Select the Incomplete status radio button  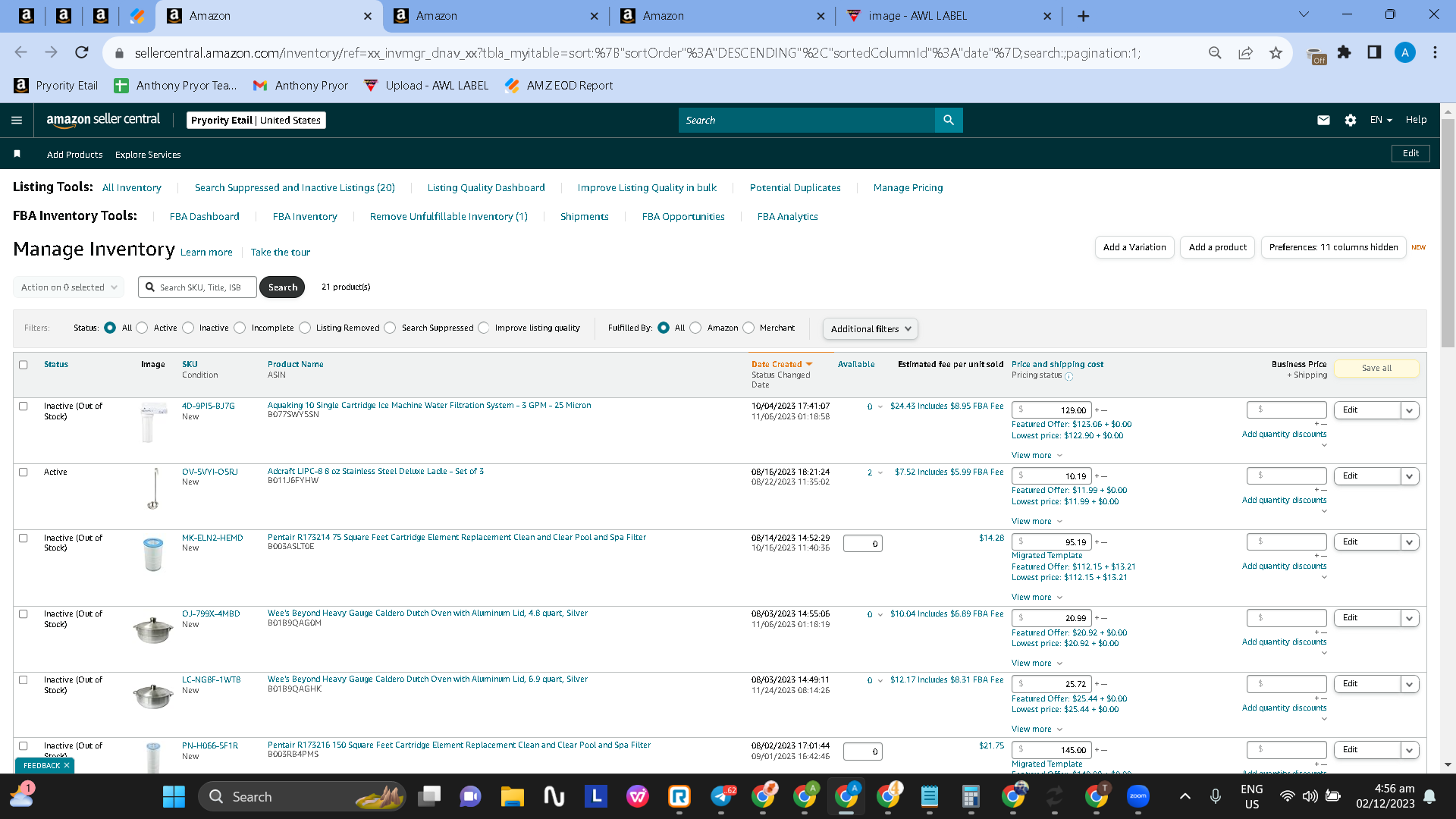pyautogui.click(x=240, y=328)
